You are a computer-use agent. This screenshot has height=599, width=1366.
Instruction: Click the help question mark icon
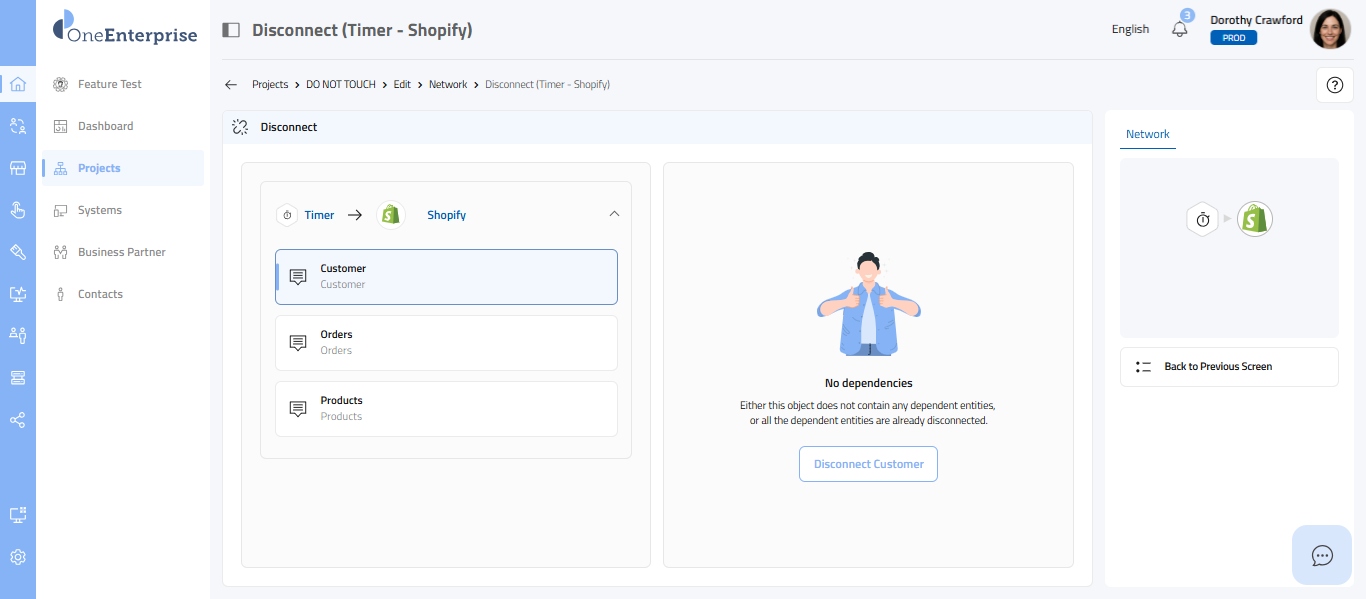1334,85
